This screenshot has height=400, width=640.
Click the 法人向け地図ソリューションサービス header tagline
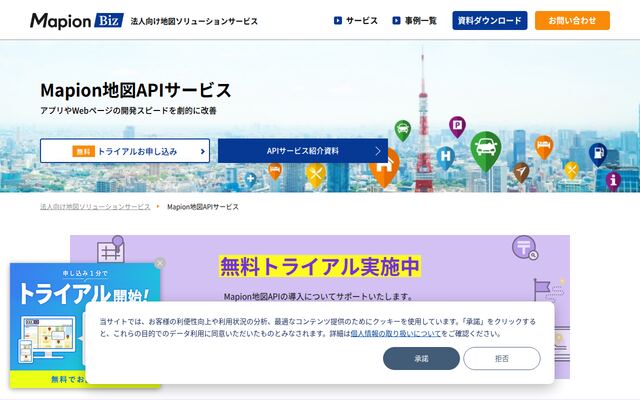[194, 21]
